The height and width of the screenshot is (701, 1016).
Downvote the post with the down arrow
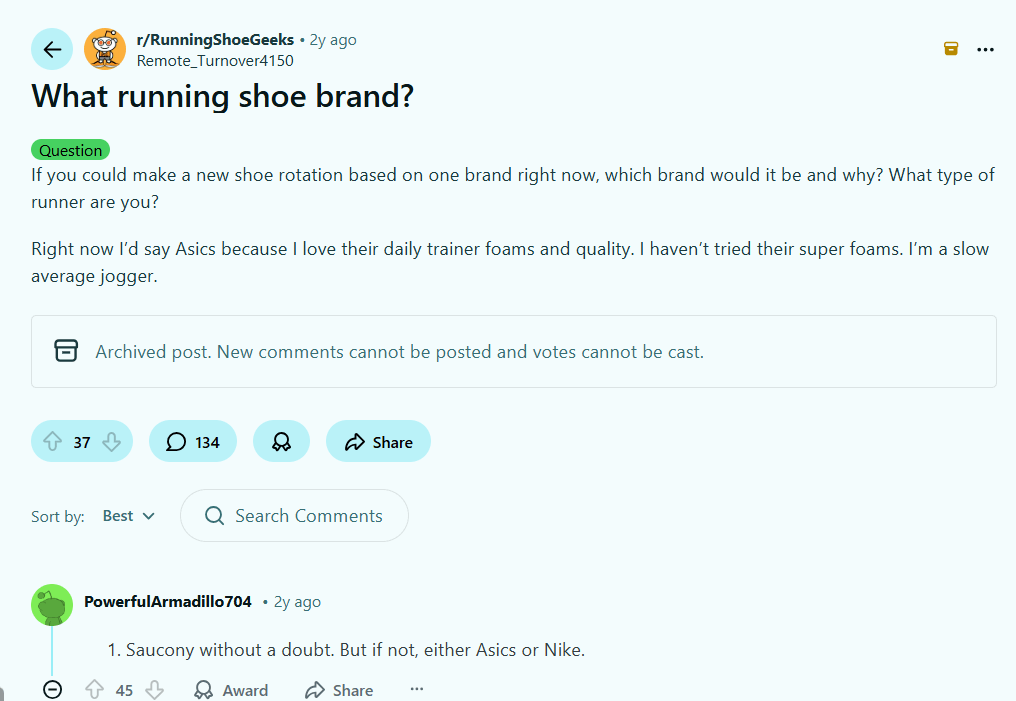110,440
